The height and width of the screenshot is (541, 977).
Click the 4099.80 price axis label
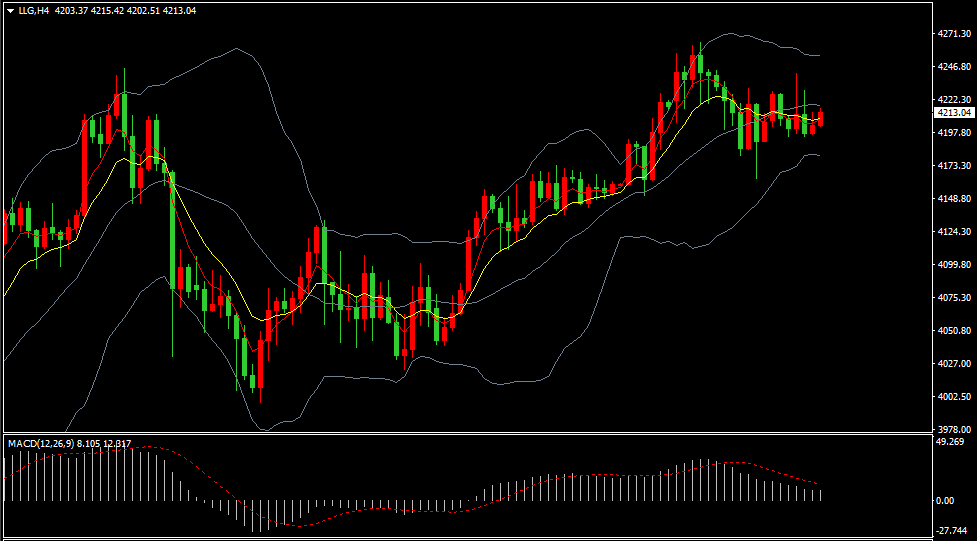coord(954,265)
